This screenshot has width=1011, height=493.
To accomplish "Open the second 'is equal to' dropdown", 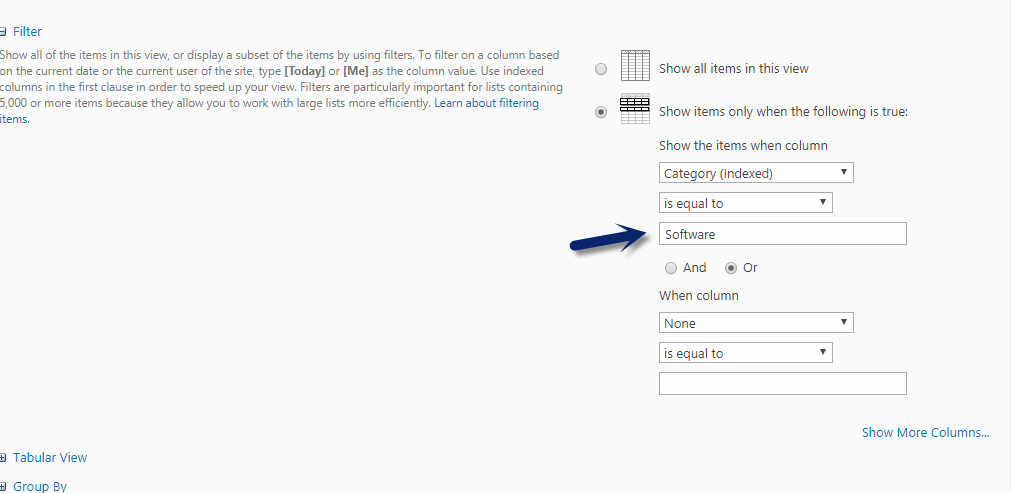I will coord(745,353).
